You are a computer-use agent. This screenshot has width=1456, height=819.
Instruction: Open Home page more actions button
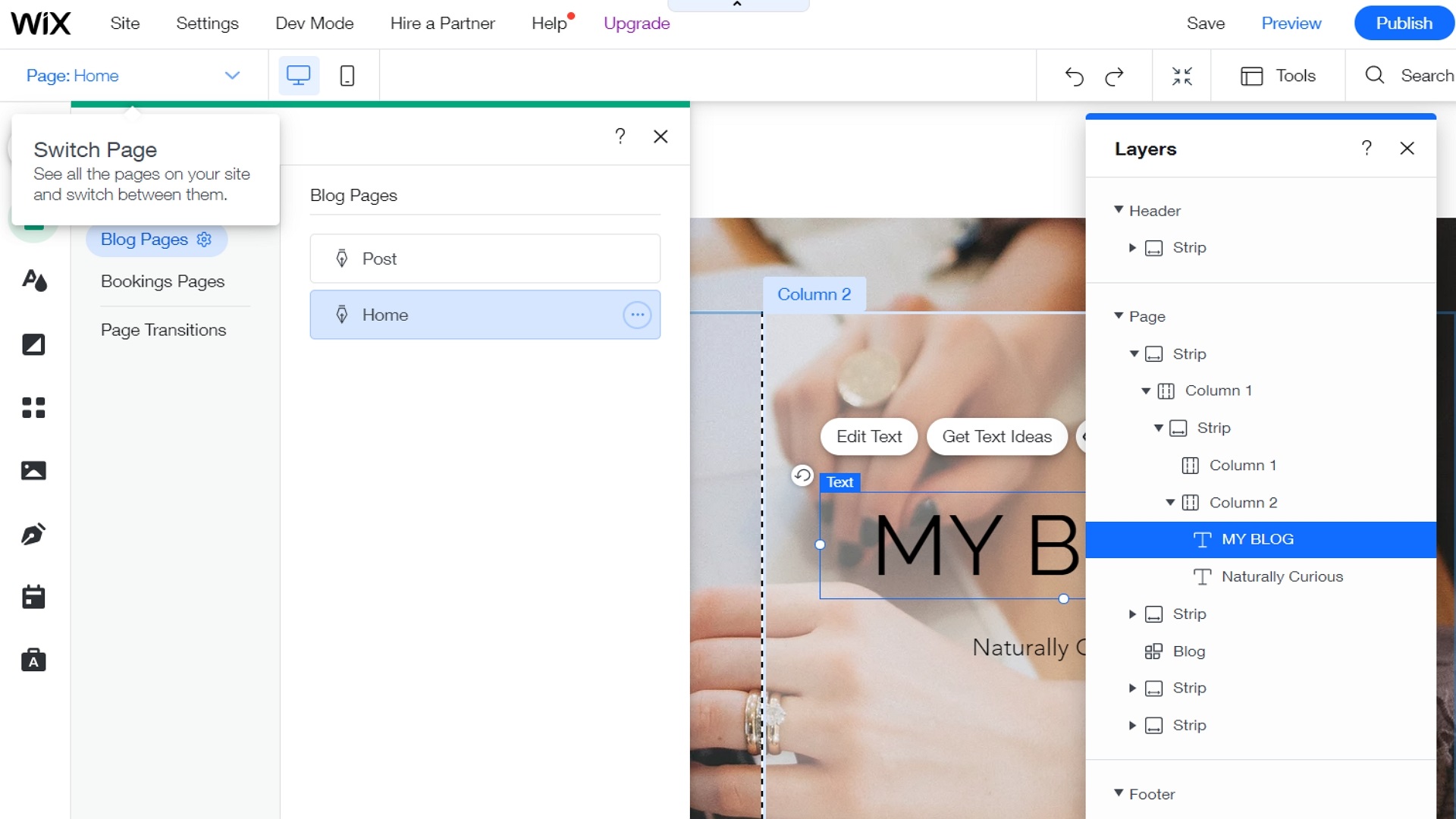tap(637, 315)
